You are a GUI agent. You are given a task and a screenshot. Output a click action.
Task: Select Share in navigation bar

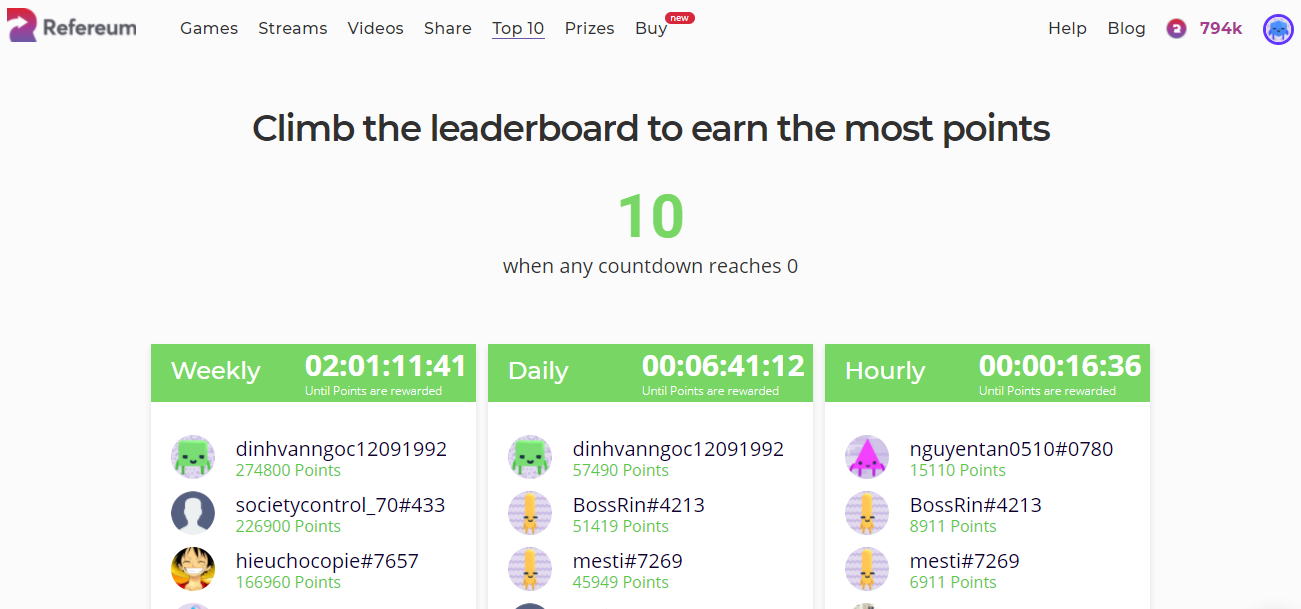tap(448, 28)
